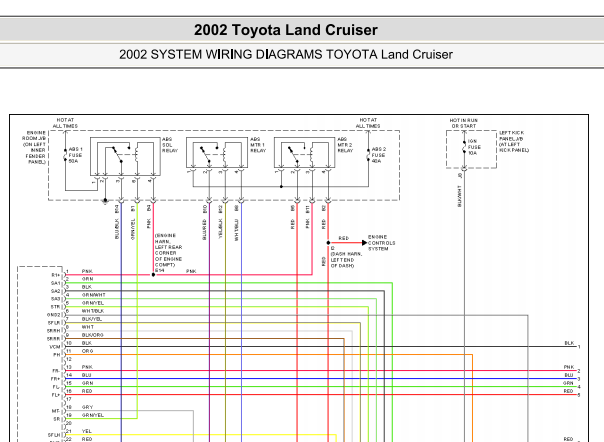Click the "(DASH HARN, LEFT END OF DASH)" note
The width and height of the screenshot is (604, 442).
346,260
